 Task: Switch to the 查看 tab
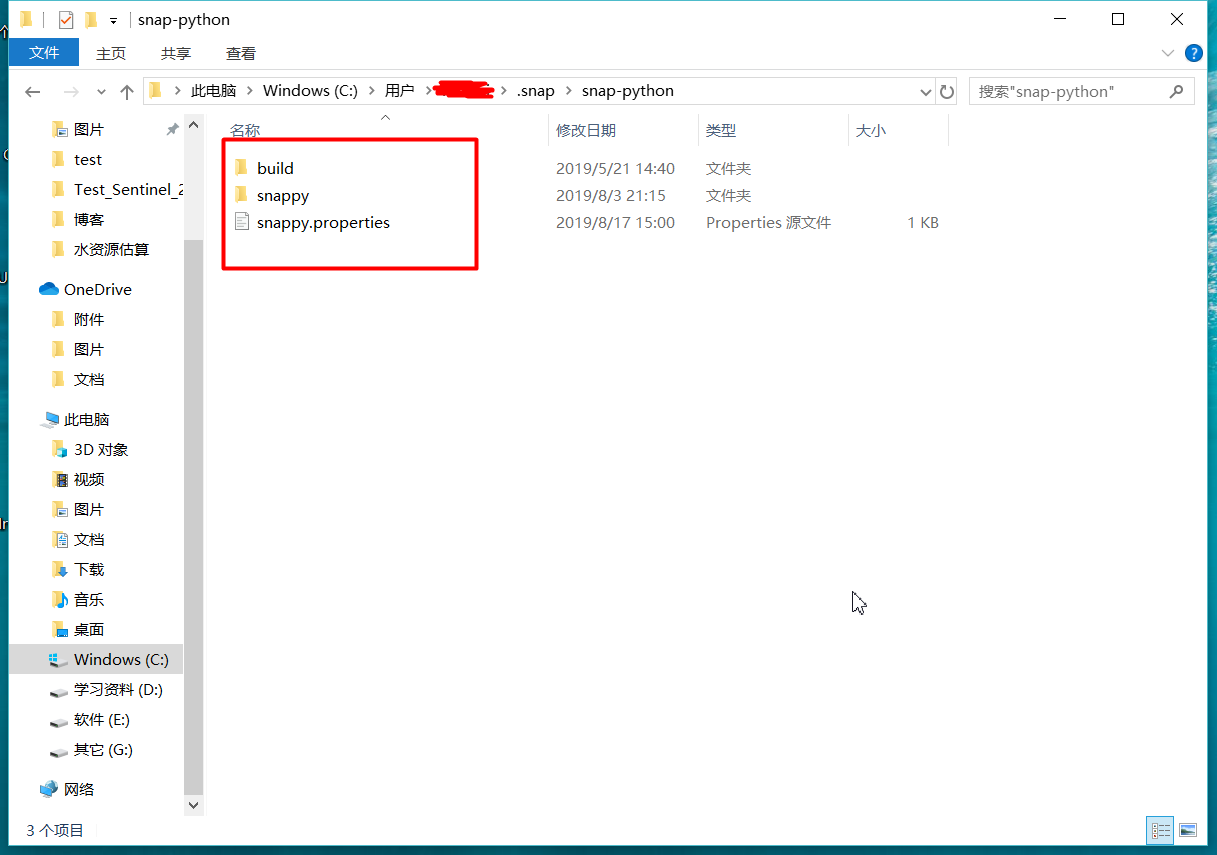(x=240, y=53)
